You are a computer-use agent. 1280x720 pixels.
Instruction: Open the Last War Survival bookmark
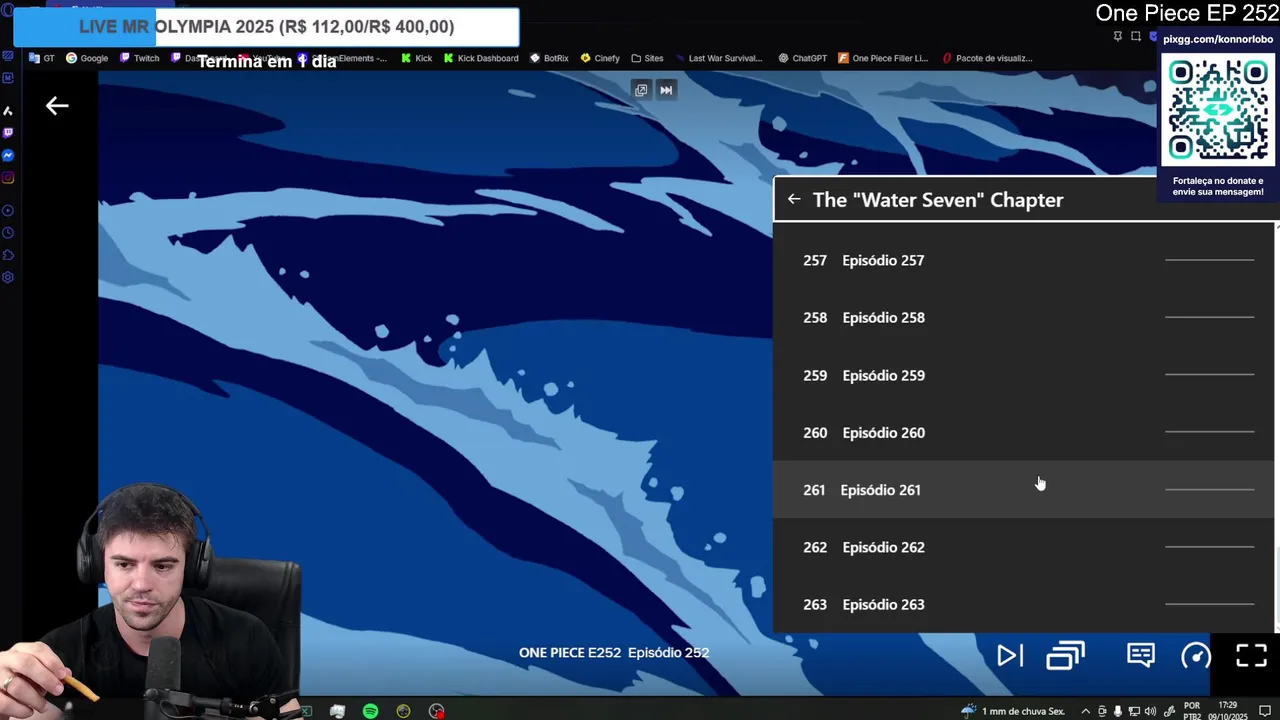719,58
